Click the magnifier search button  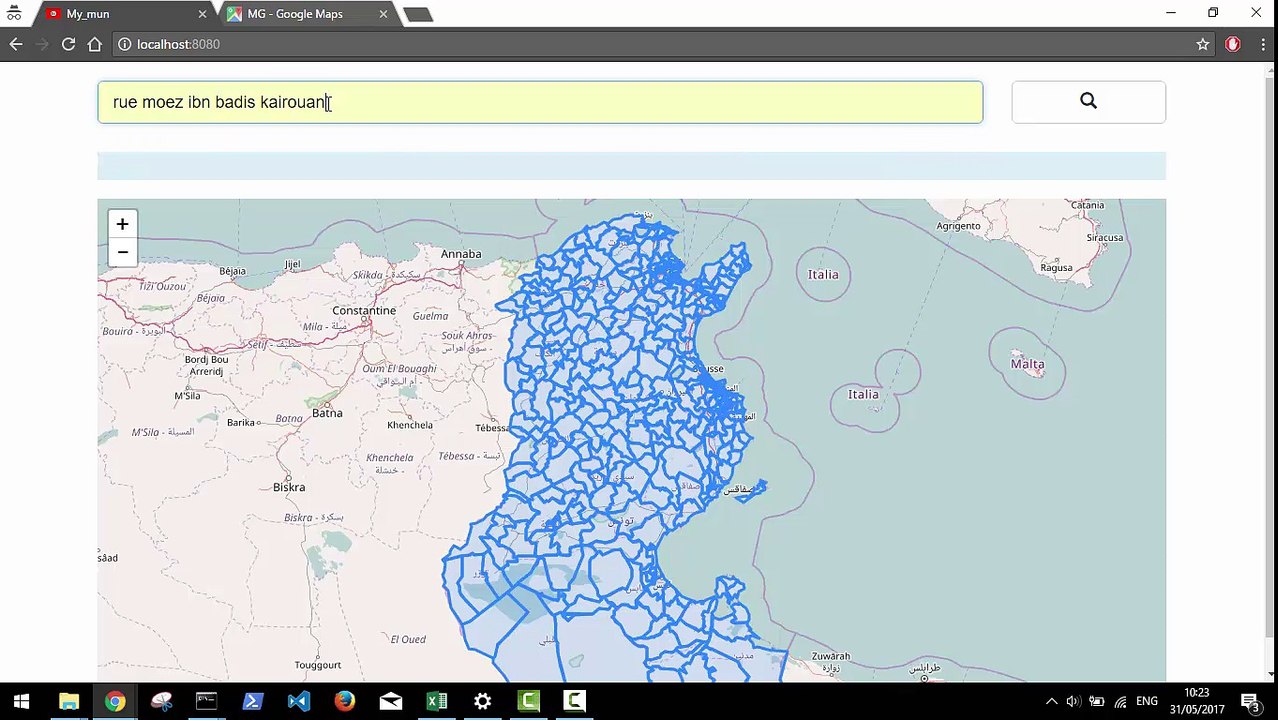click(1088, 102)
